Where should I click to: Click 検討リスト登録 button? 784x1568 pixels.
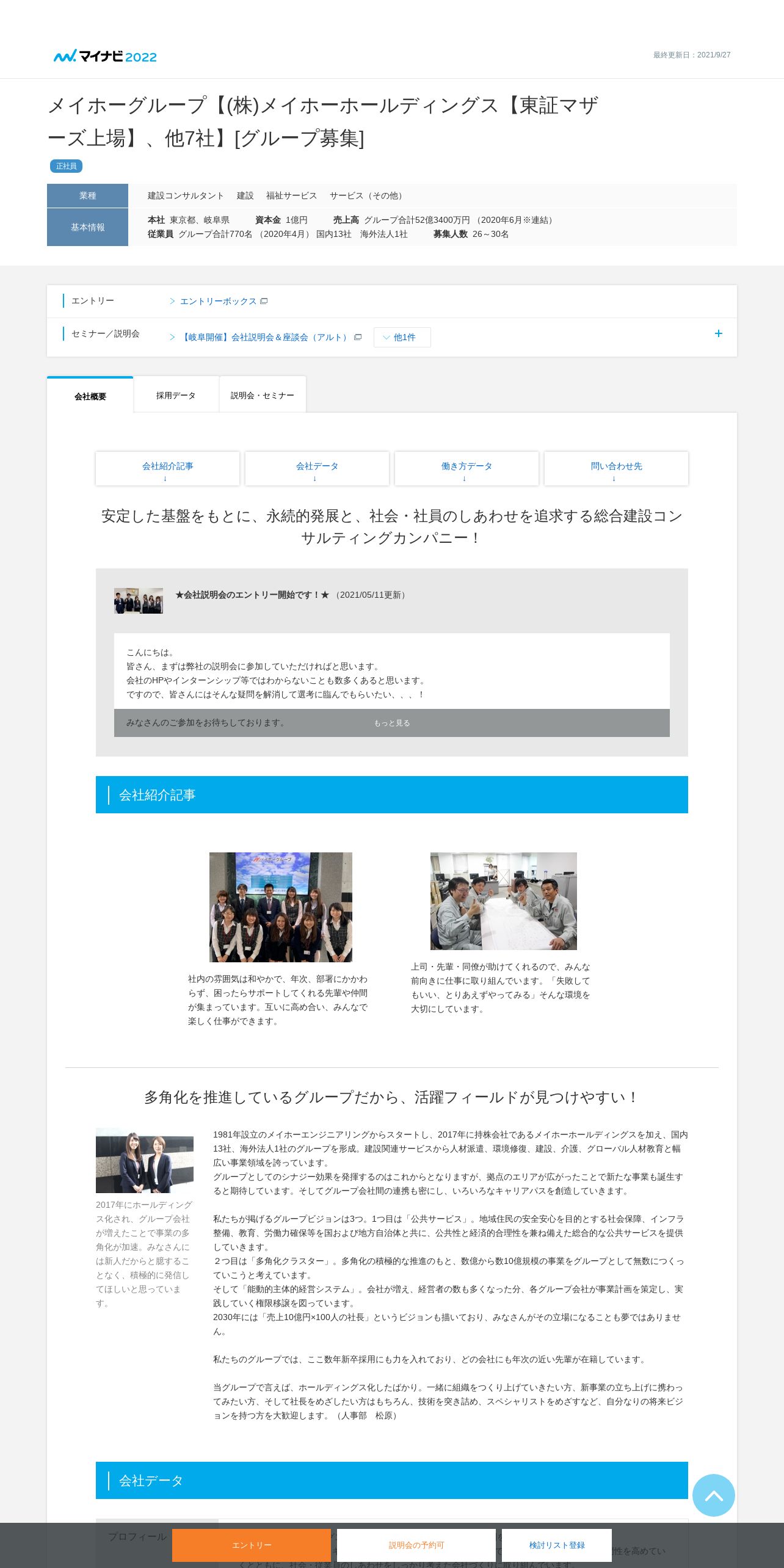(x=557, y=1545)
